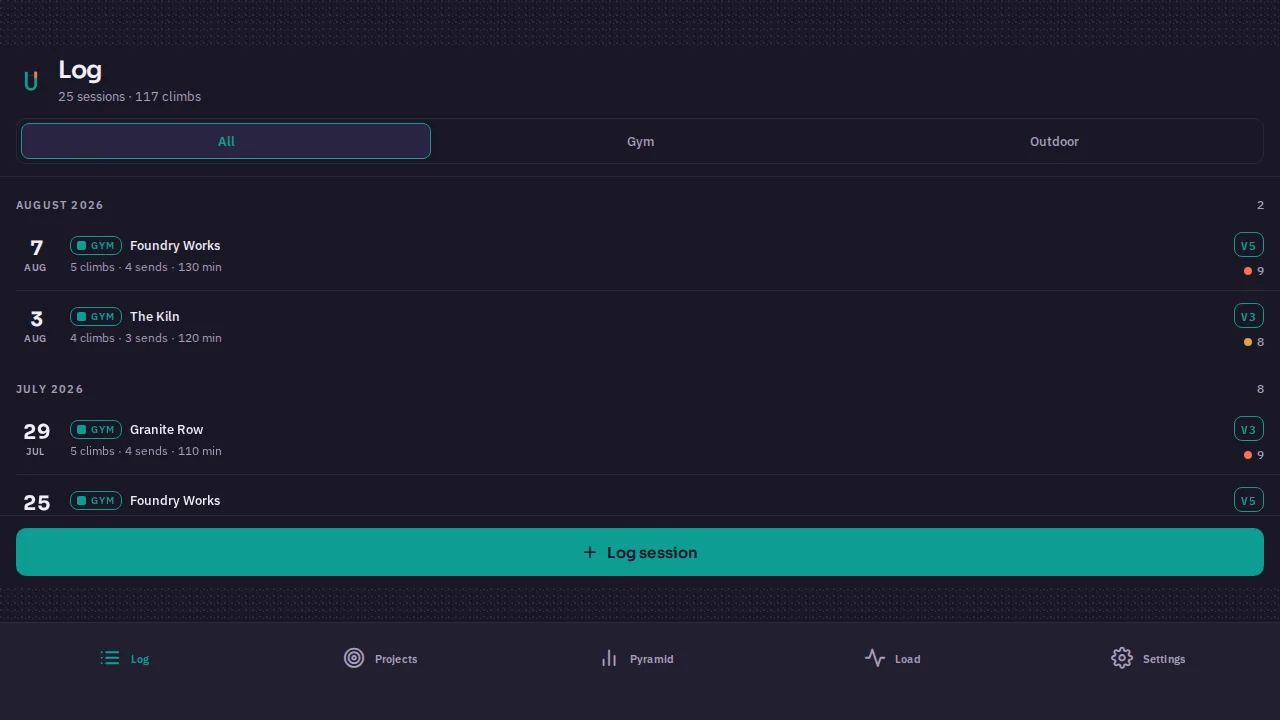The height and width of the screenshot is (720, 1280).
Task: Click the V5 grade badge on 25 Jul session
Action: 1249,500
